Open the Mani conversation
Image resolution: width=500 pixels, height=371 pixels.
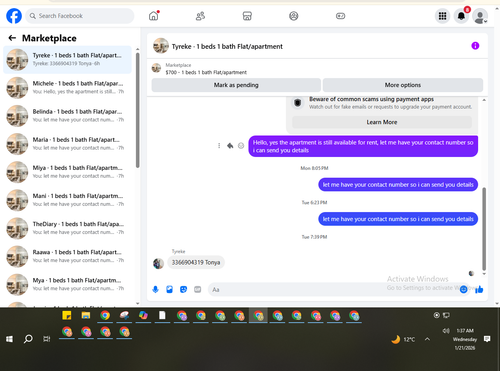pyautogui.click(x=67, y=200)
